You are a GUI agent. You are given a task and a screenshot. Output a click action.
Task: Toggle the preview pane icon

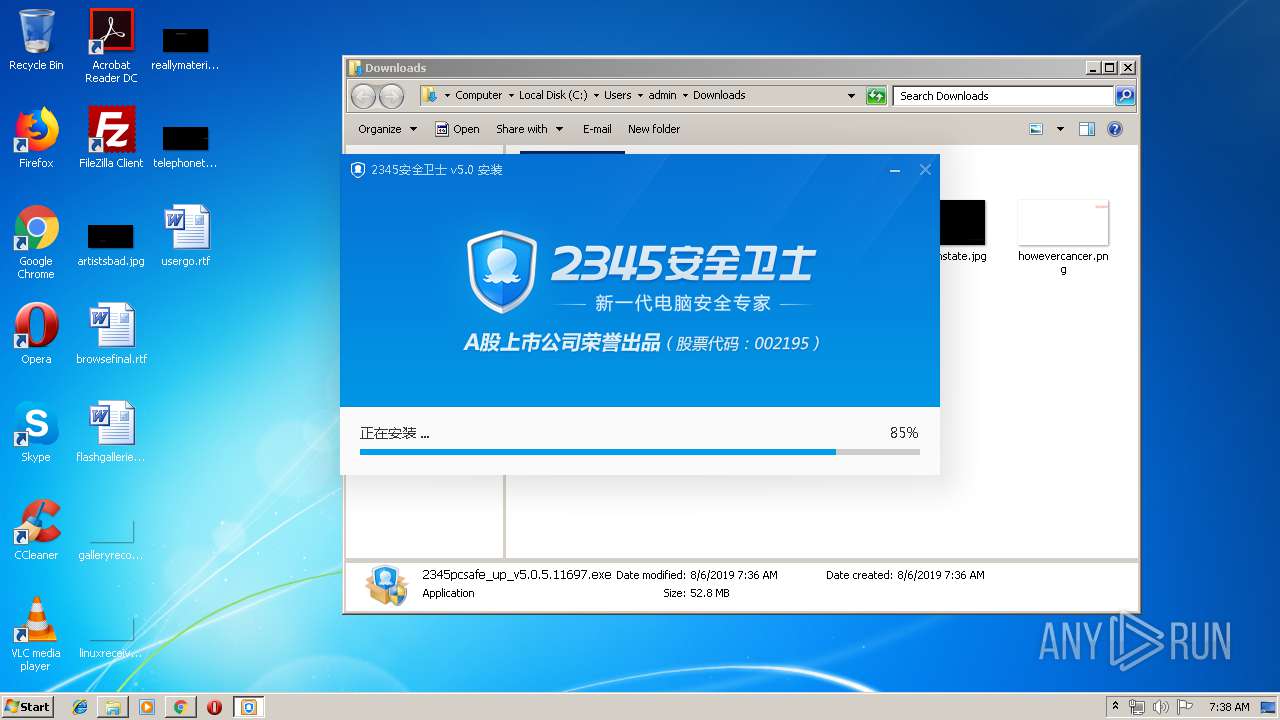click(x=1087, y=129)
